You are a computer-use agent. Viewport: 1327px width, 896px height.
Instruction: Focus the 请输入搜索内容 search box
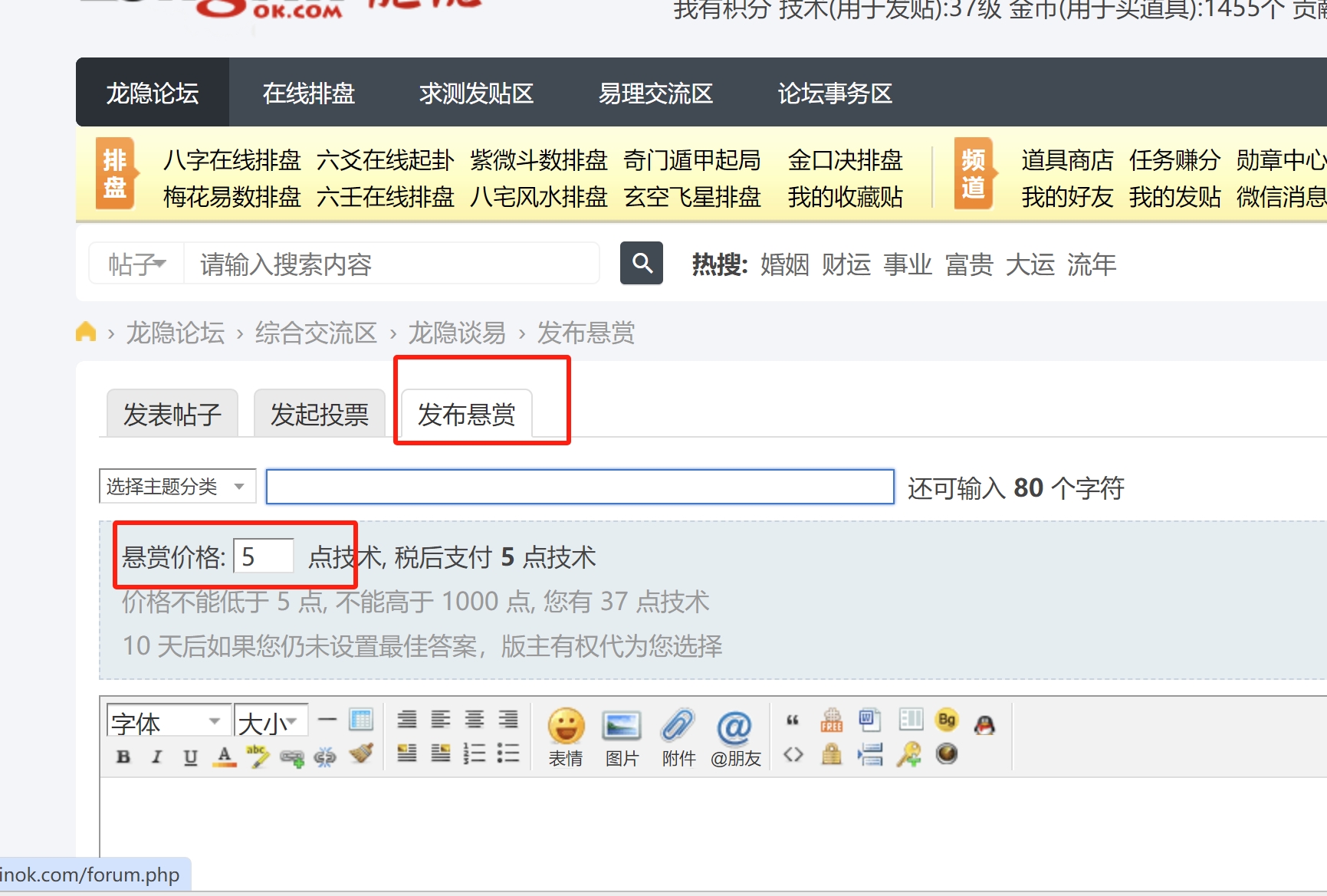click(391, 264)
